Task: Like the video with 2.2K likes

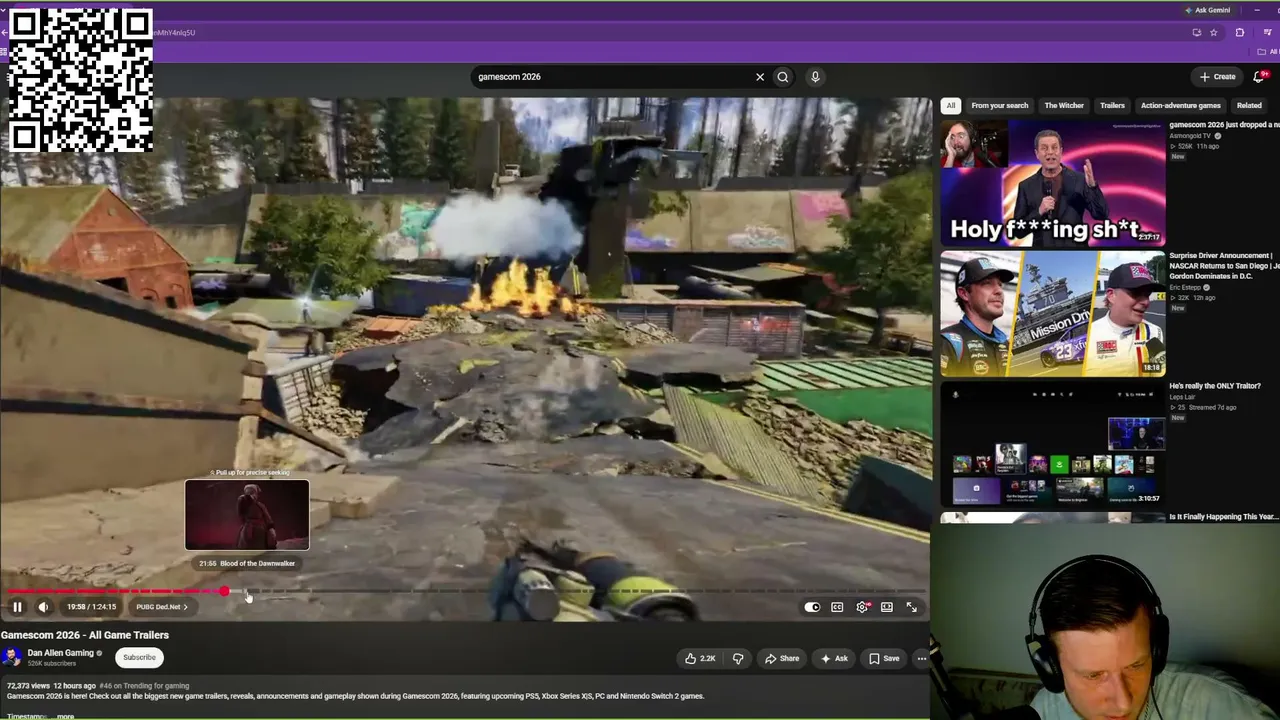Action: point(700,658)
